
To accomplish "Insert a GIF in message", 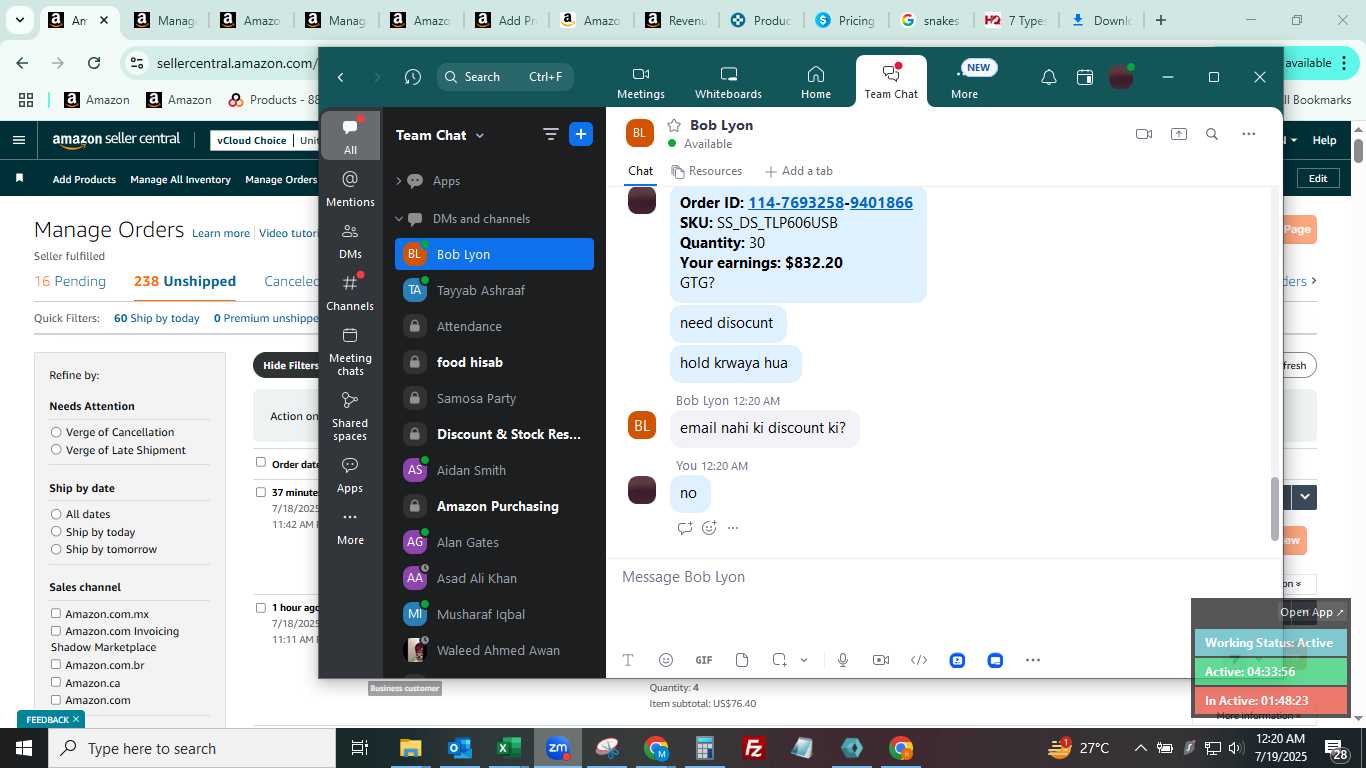I will pos(704,660).
